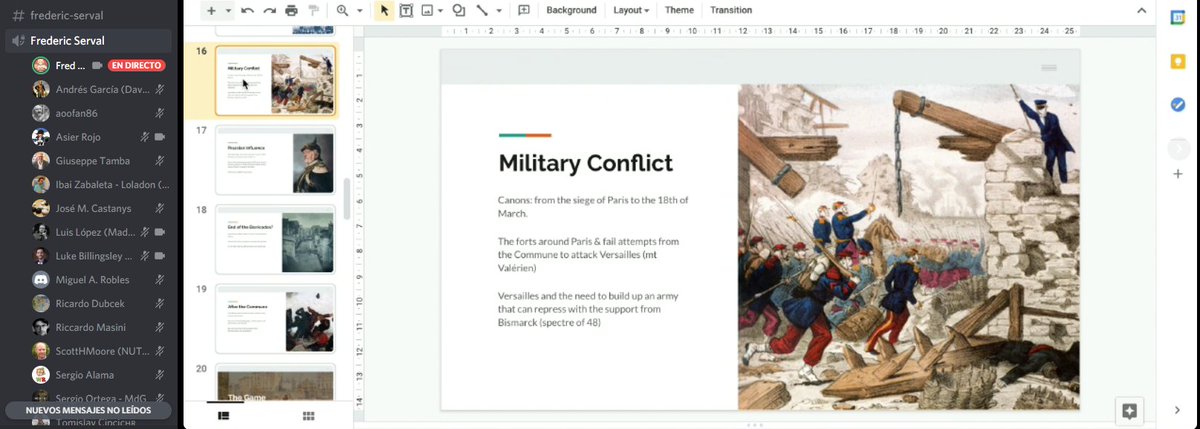Select slide 16 thumbnail Military Conflict

[275, 81]
